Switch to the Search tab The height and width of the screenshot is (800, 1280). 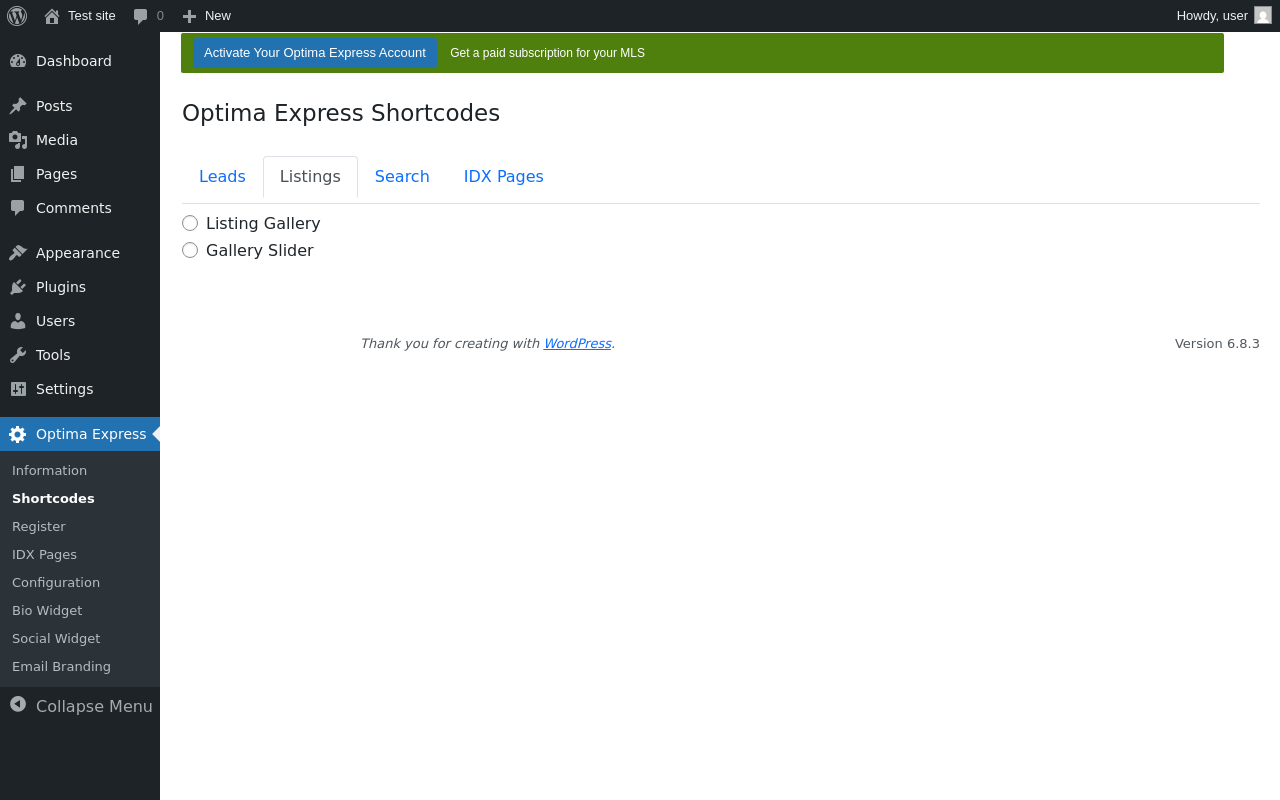point(402,177)
